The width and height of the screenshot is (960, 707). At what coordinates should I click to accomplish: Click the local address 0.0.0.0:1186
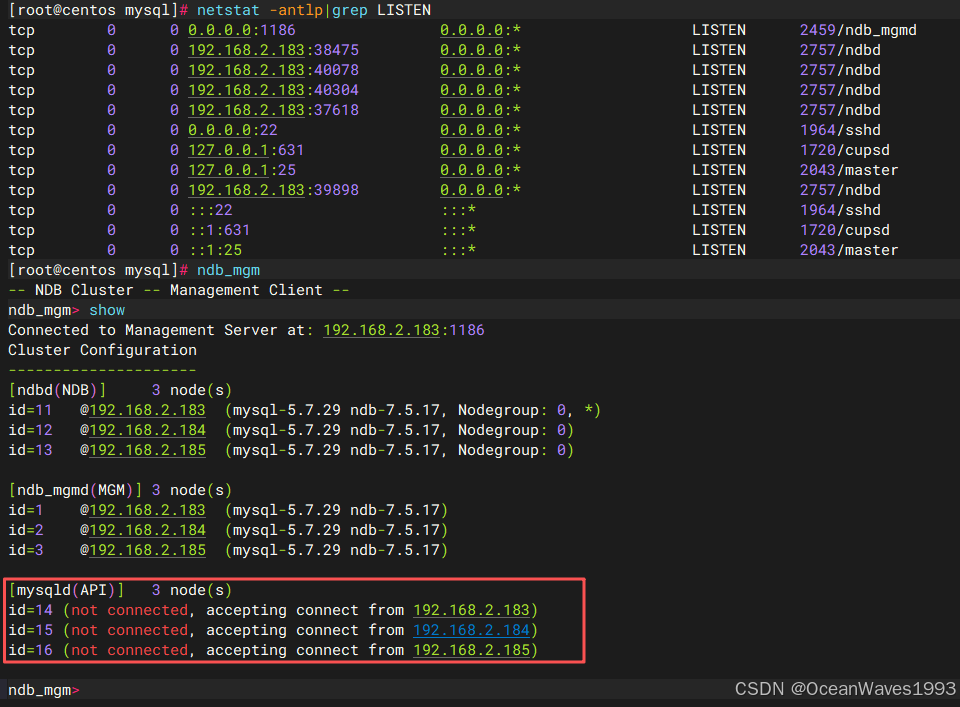point(242,30)
